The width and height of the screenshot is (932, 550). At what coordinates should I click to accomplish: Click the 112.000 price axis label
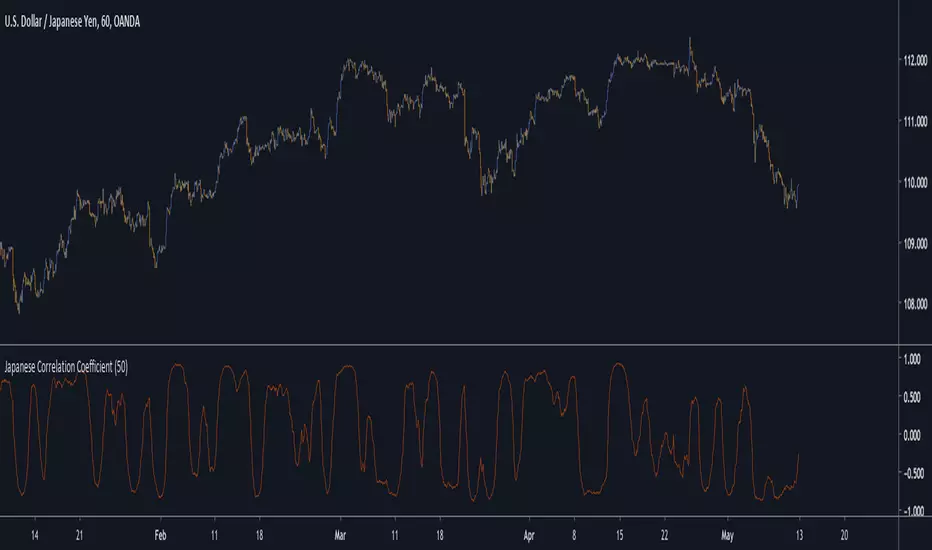pos(915,60)
